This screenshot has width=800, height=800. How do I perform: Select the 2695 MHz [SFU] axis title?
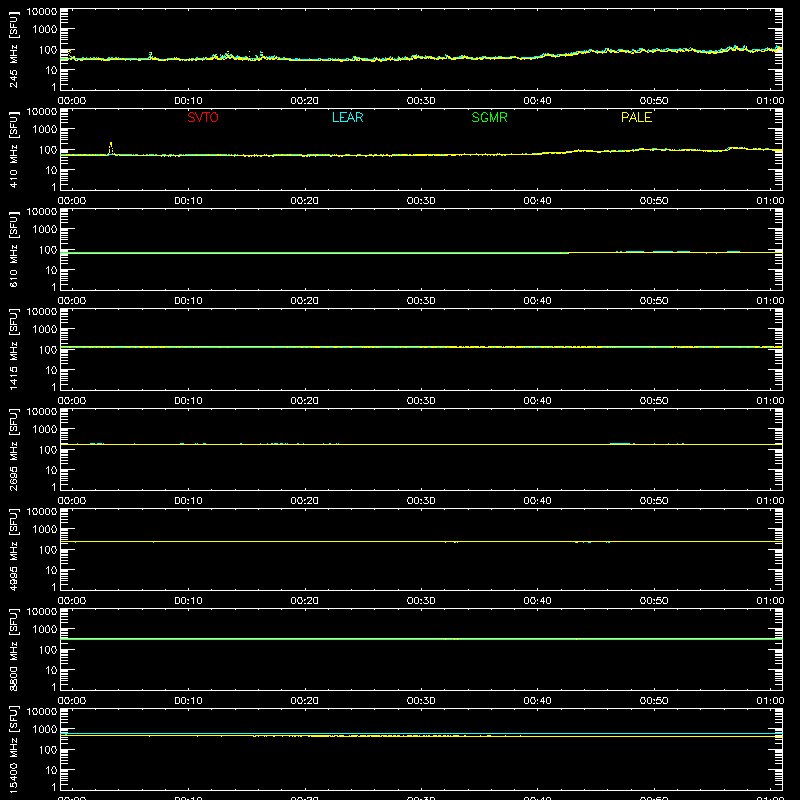point(13,449)
